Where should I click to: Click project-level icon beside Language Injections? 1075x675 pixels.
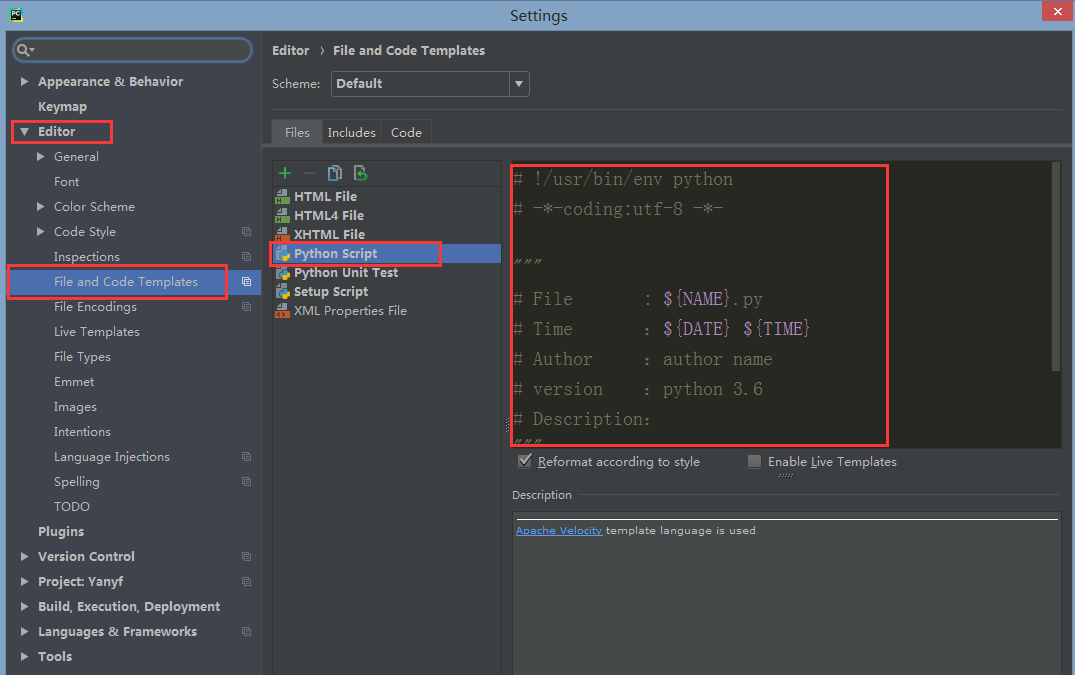point(246,456)
